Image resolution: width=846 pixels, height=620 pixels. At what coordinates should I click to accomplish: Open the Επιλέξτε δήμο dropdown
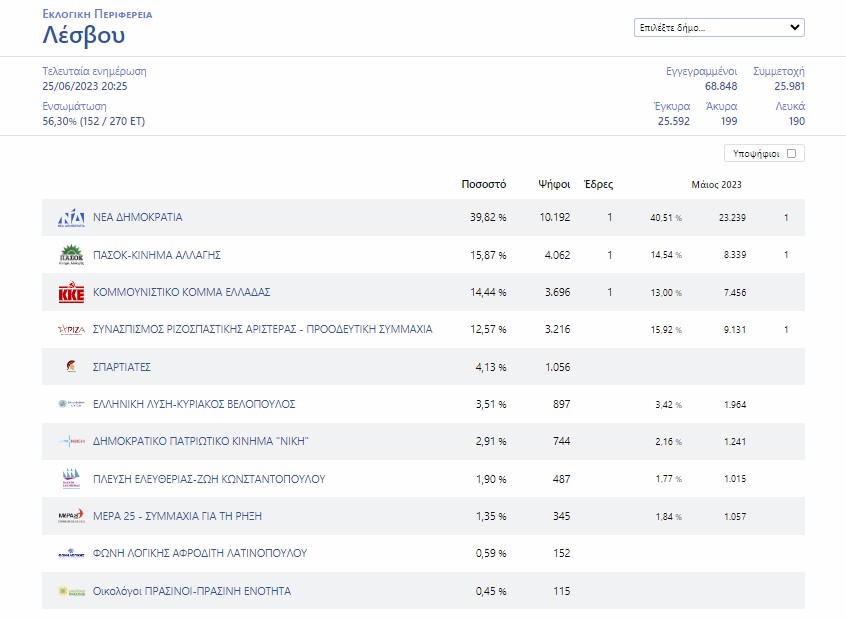(719, 28)
